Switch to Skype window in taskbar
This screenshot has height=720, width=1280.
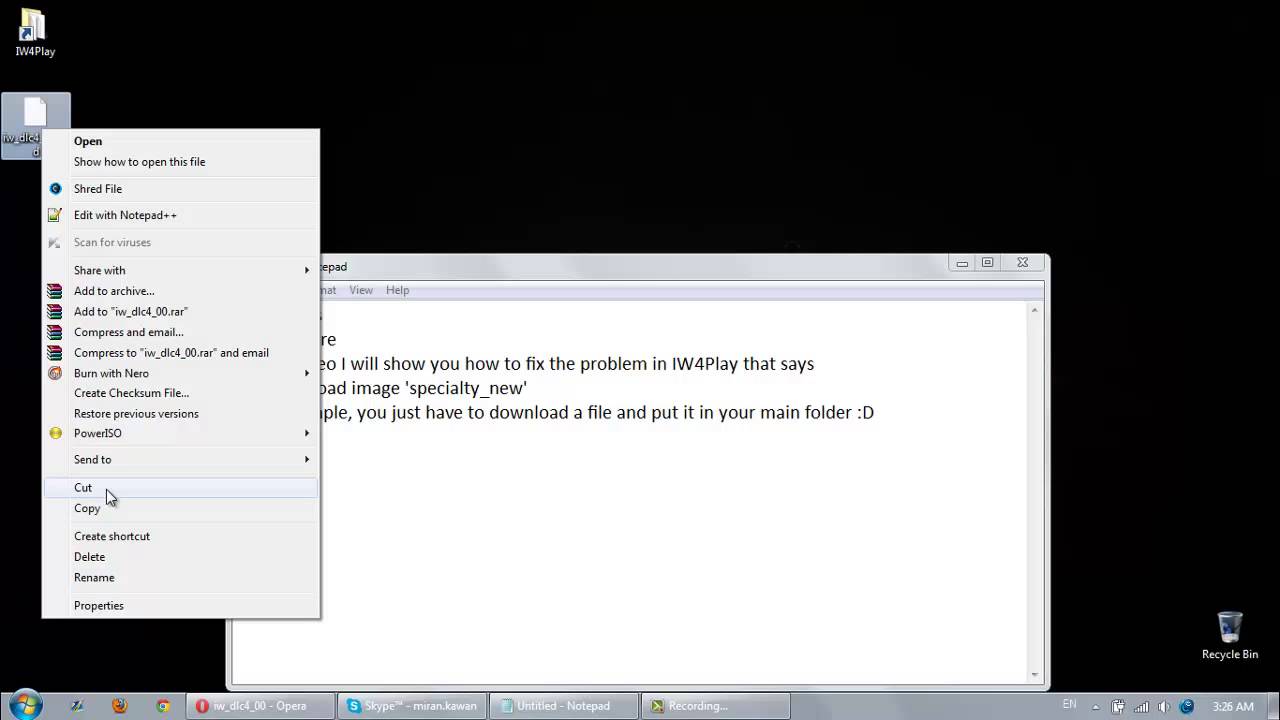point(413,705)
